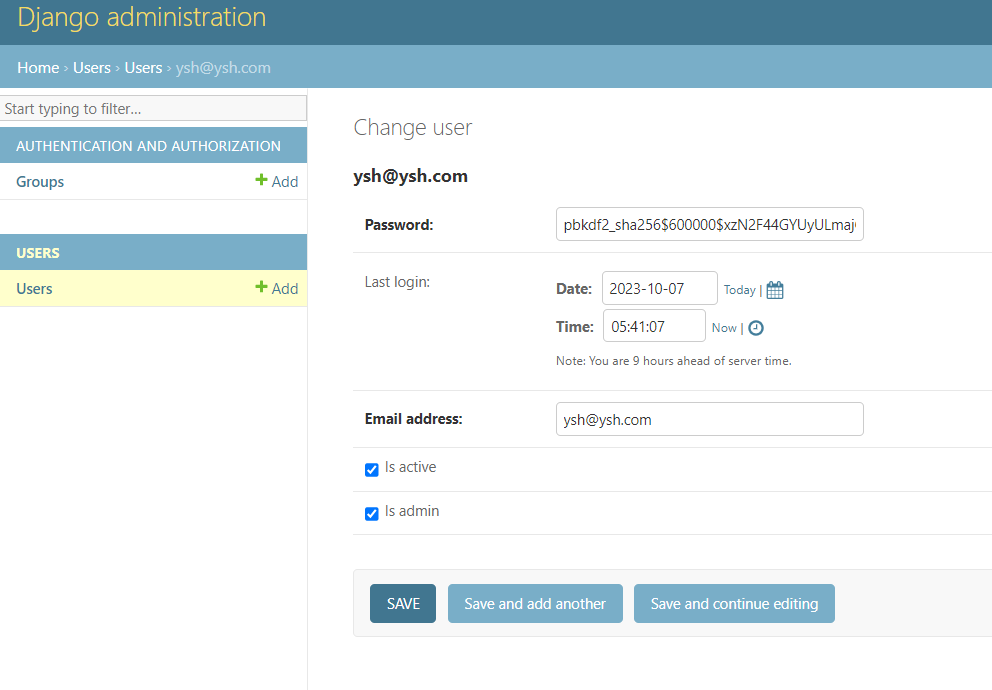The width and height of the screenshot is (992, 690).
Task: Click the SAVE button
Action: (403, 603)
